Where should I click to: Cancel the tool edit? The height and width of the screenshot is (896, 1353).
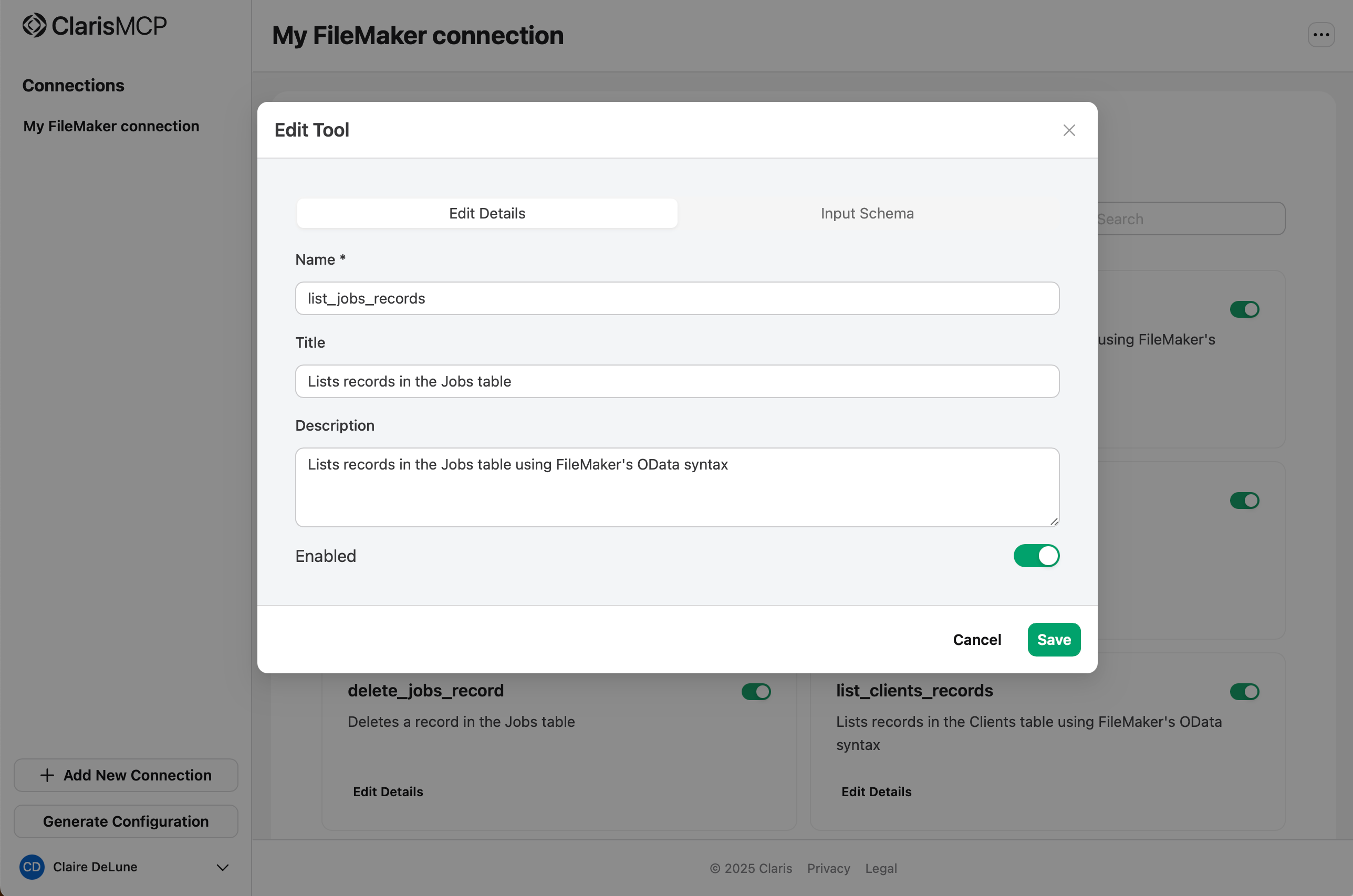click(976, 639)
